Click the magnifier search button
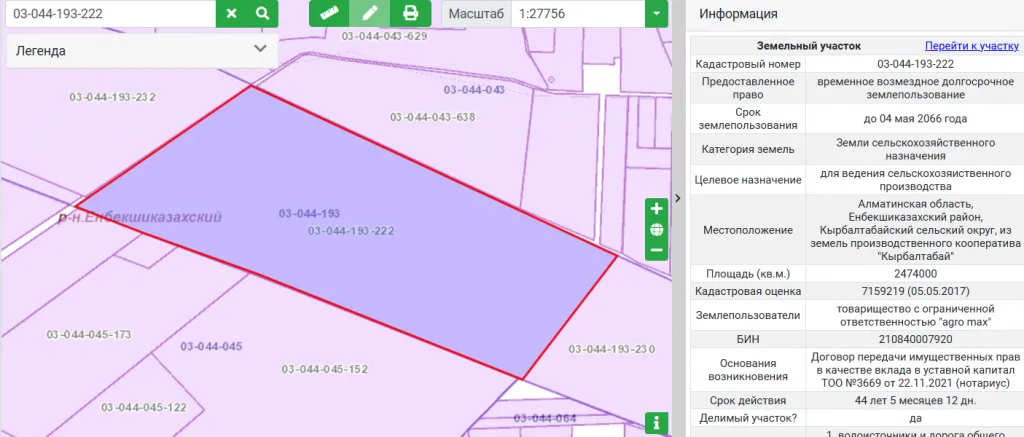The height and width of the screenshot is (437, 1024). click(262, 13)
